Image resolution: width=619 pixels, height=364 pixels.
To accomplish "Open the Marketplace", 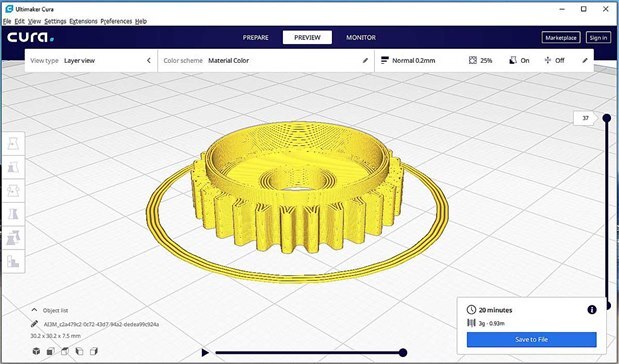I will pyautogui.click(x=561, y=38).
